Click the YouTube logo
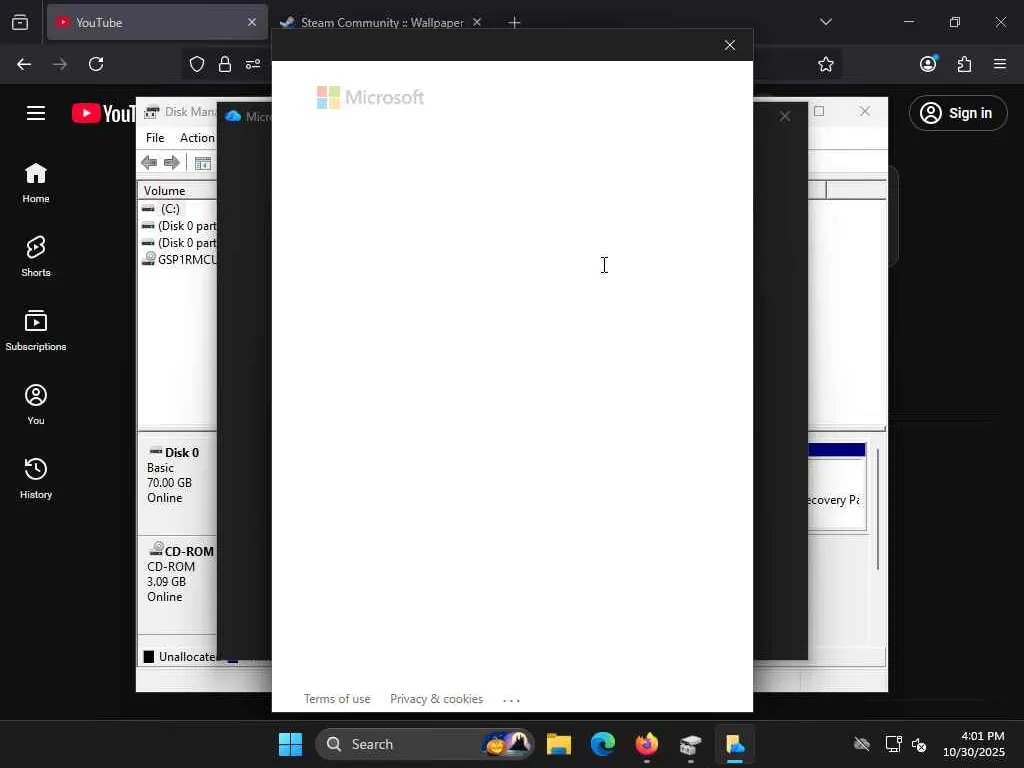Image resolution: width=1024 pixels, height=768 pixels. click(x=104, y=113)
